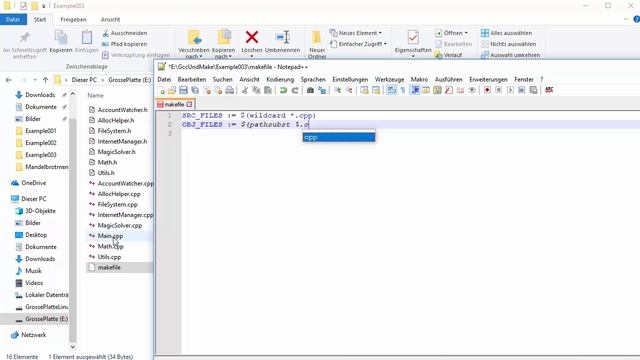Open the Document Map panel icon

(x=437, y=90)
